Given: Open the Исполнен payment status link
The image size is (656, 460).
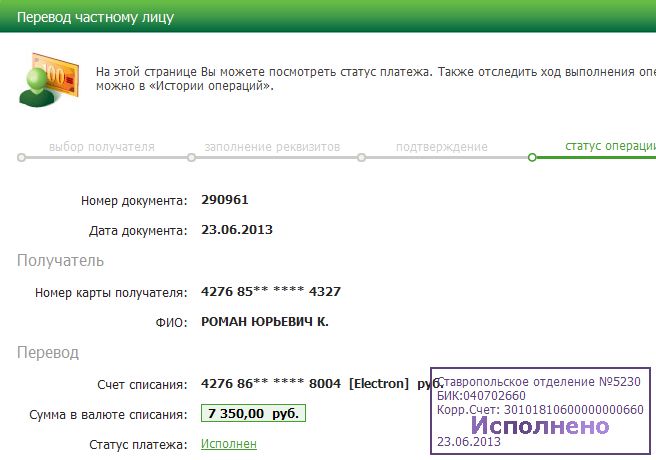Looking at the screenshot, I should point(229,443).
